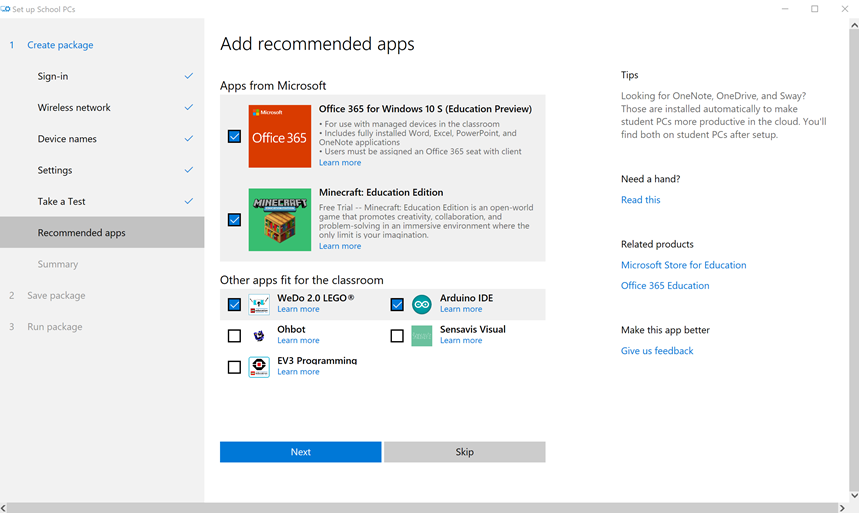Click the Run package step

point(55,326)
